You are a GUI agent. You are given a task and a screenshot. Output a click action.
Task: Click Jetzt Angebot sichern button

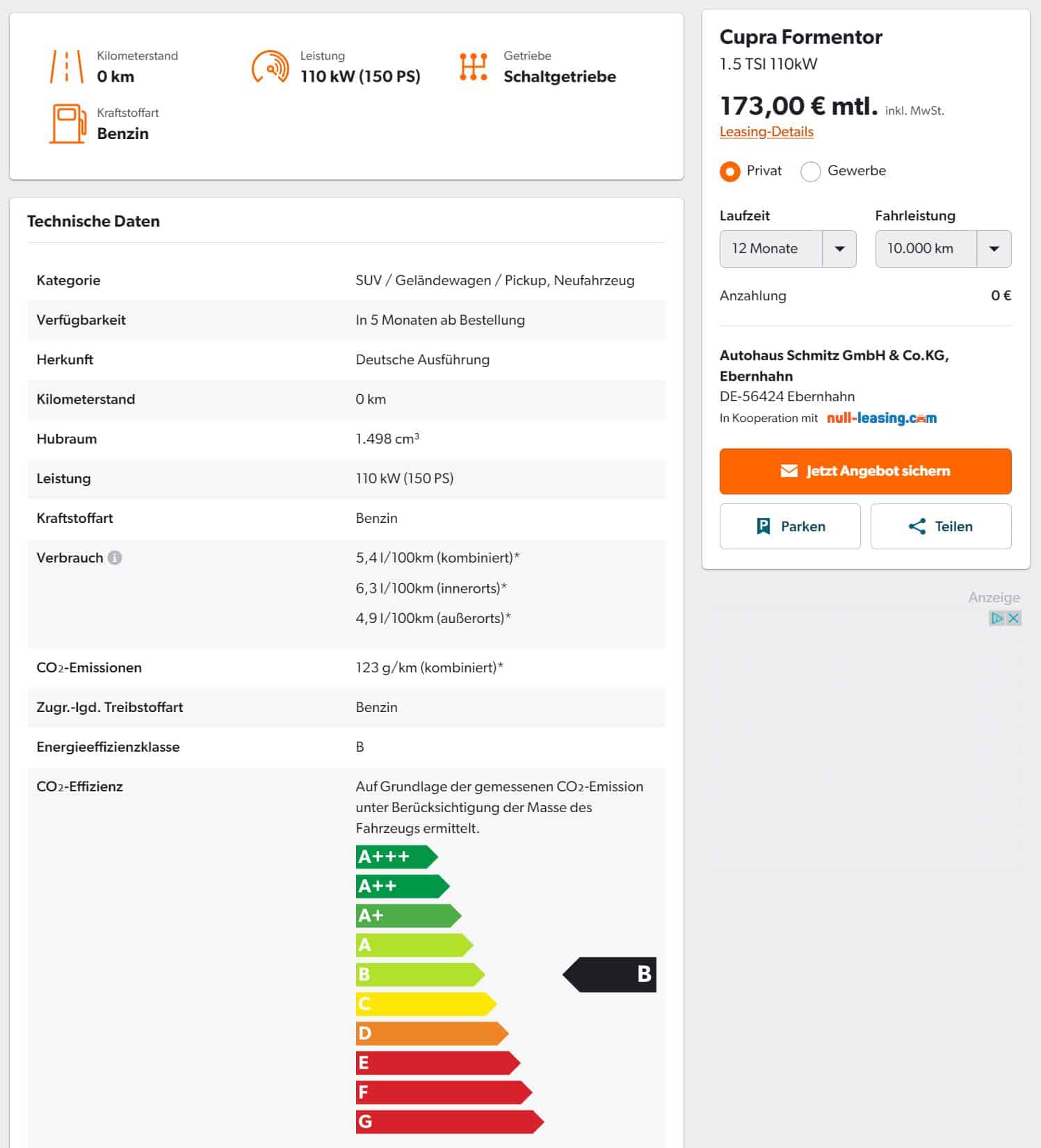[x=865, y=471]
